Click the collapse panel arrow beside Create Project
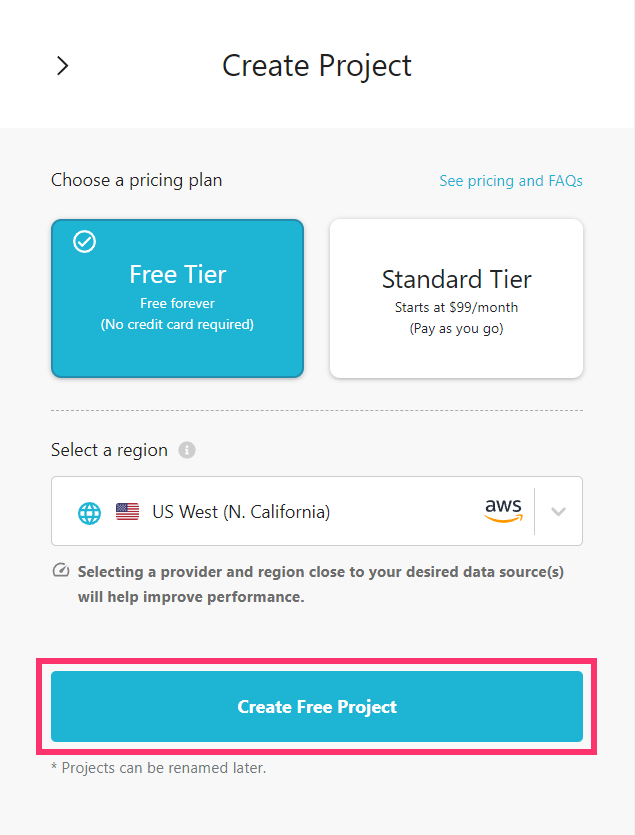This screenshot has width=635, height=835. coord(62,66)
